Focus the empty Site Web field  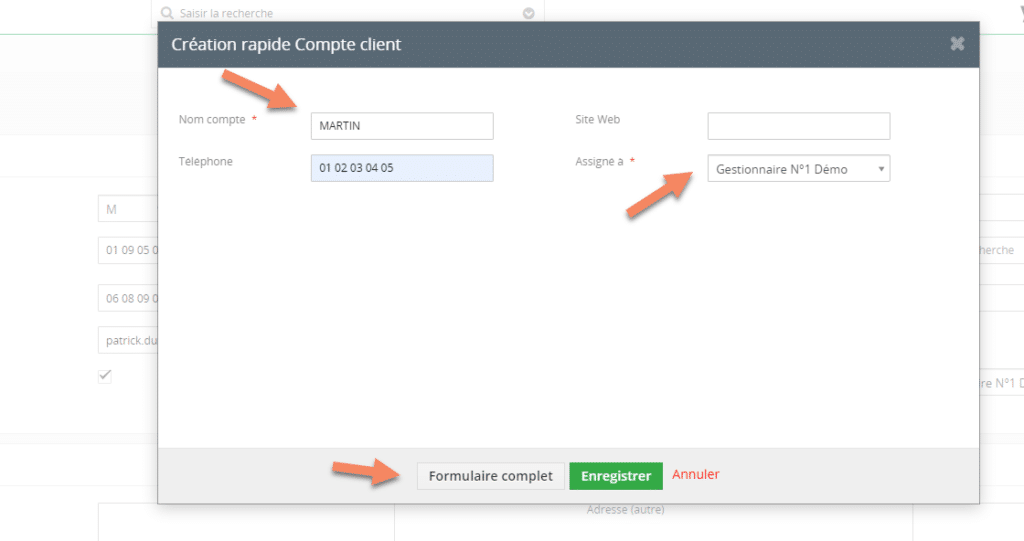click(x=798, y=126)
